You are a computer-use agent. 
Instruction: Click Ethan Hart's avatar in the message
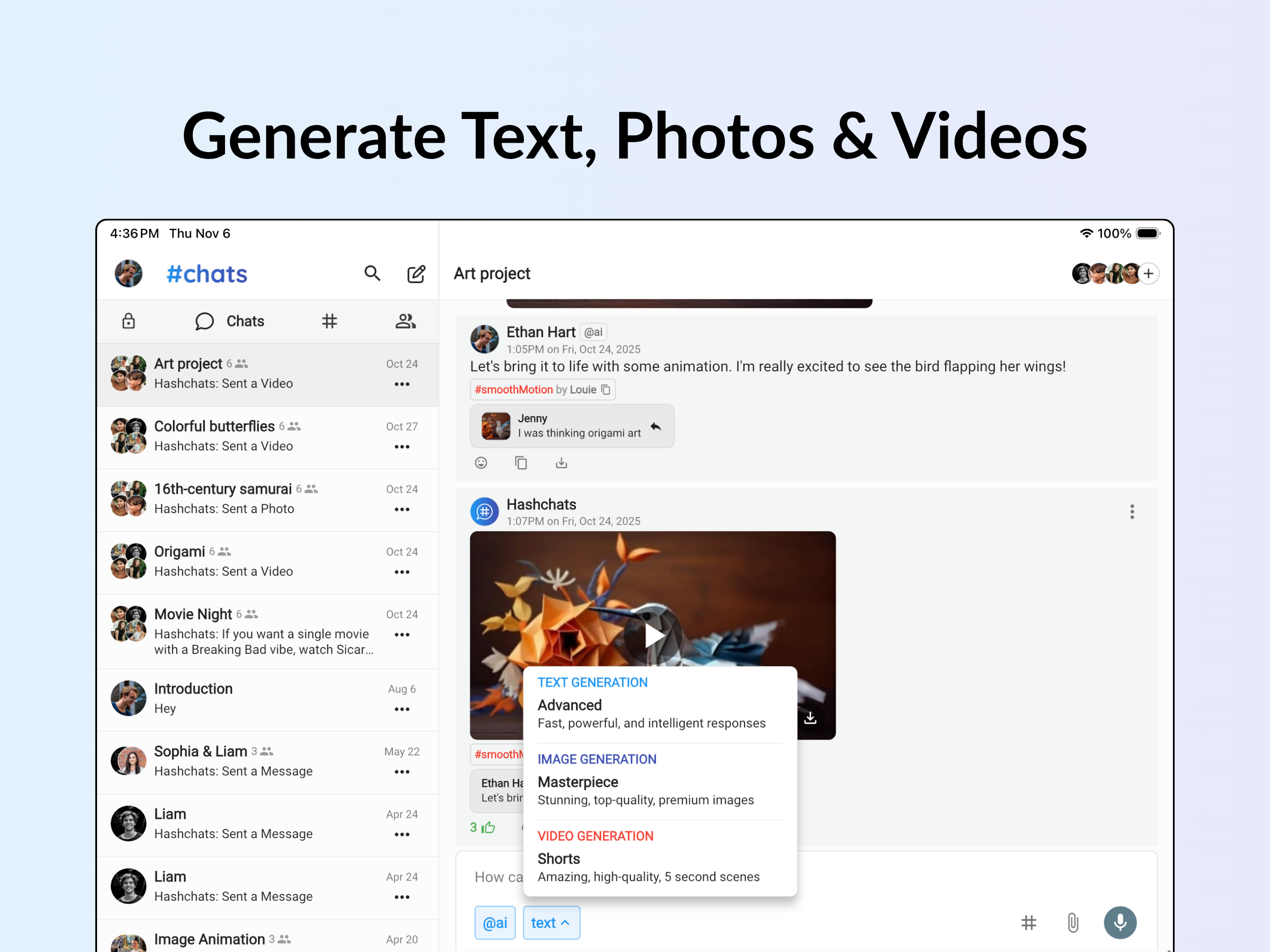(484, 339)
